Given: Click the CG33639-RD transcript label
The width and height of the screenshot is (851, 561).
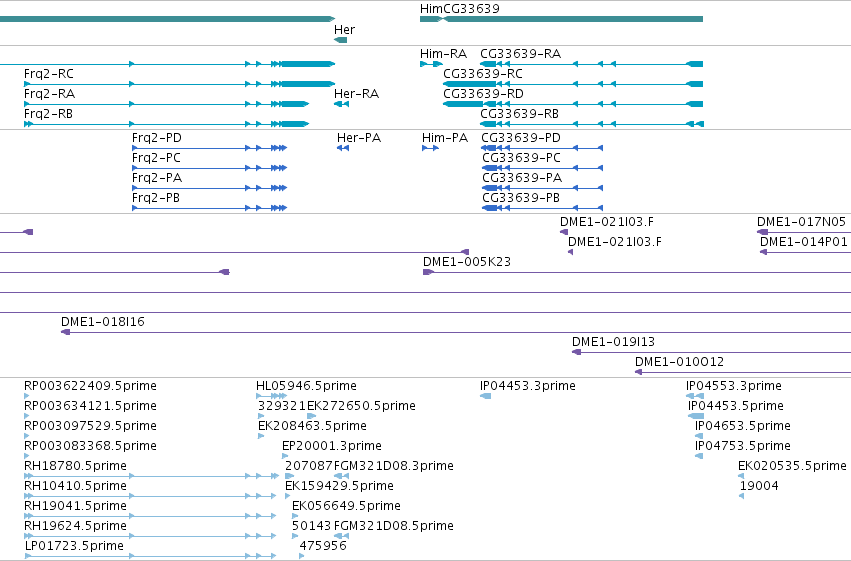Looking at the screenshot, I should (484, 94).
